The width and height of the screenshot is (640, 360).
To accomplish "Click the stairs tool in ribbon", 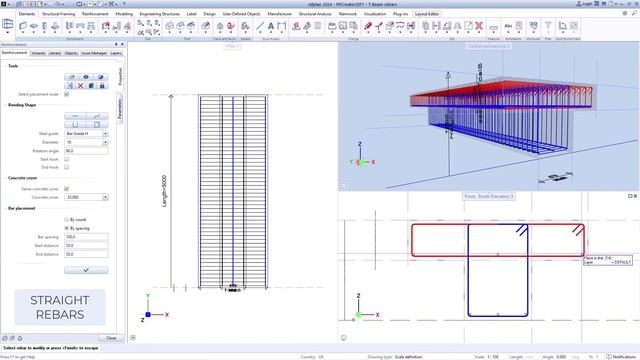I will pyautogui.click(x=116, y=26).
